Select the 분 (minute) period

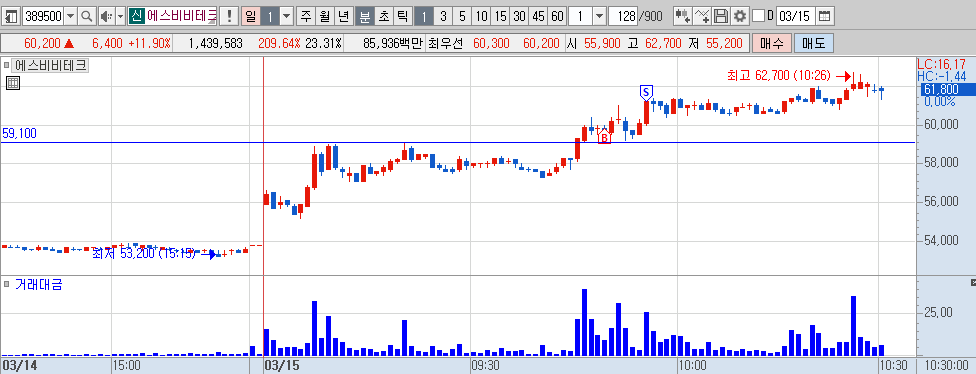pyautogui.click(x=364, y=16)
